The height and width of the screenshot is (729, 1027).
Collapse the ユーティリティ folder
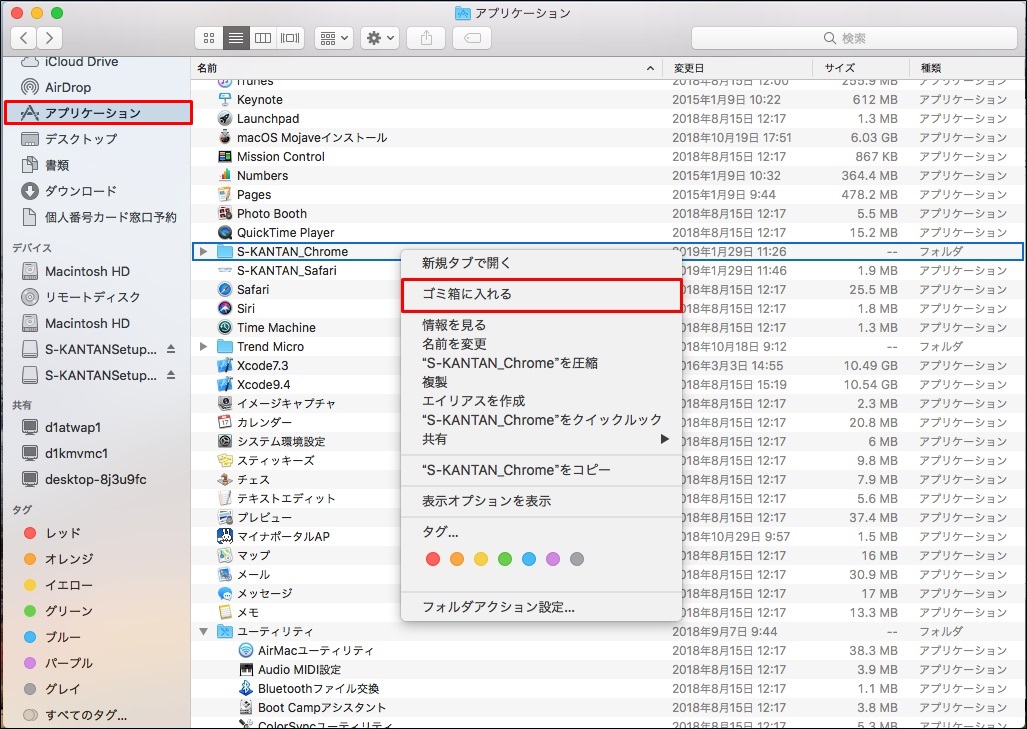pyautogui.click(x=204, y=631)
